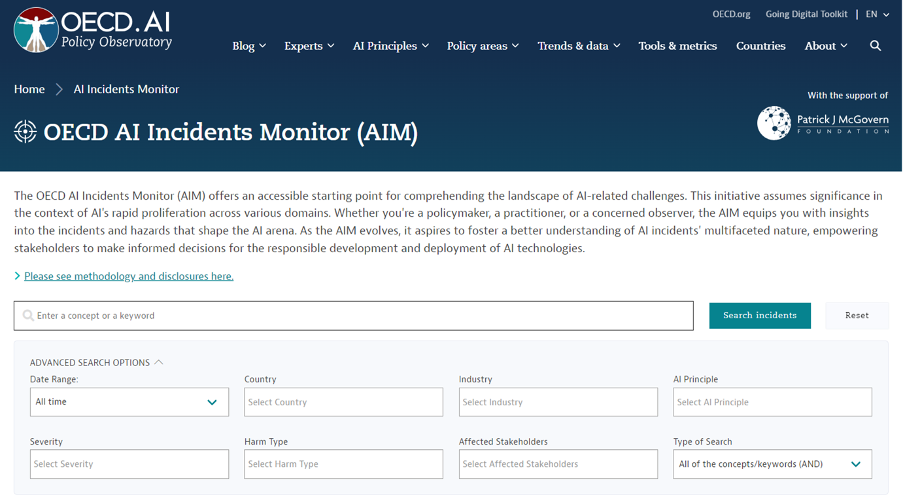Open the Select Country field
Image resolution: width=904 pixels, height=500 pixels.
pos(344,402)
